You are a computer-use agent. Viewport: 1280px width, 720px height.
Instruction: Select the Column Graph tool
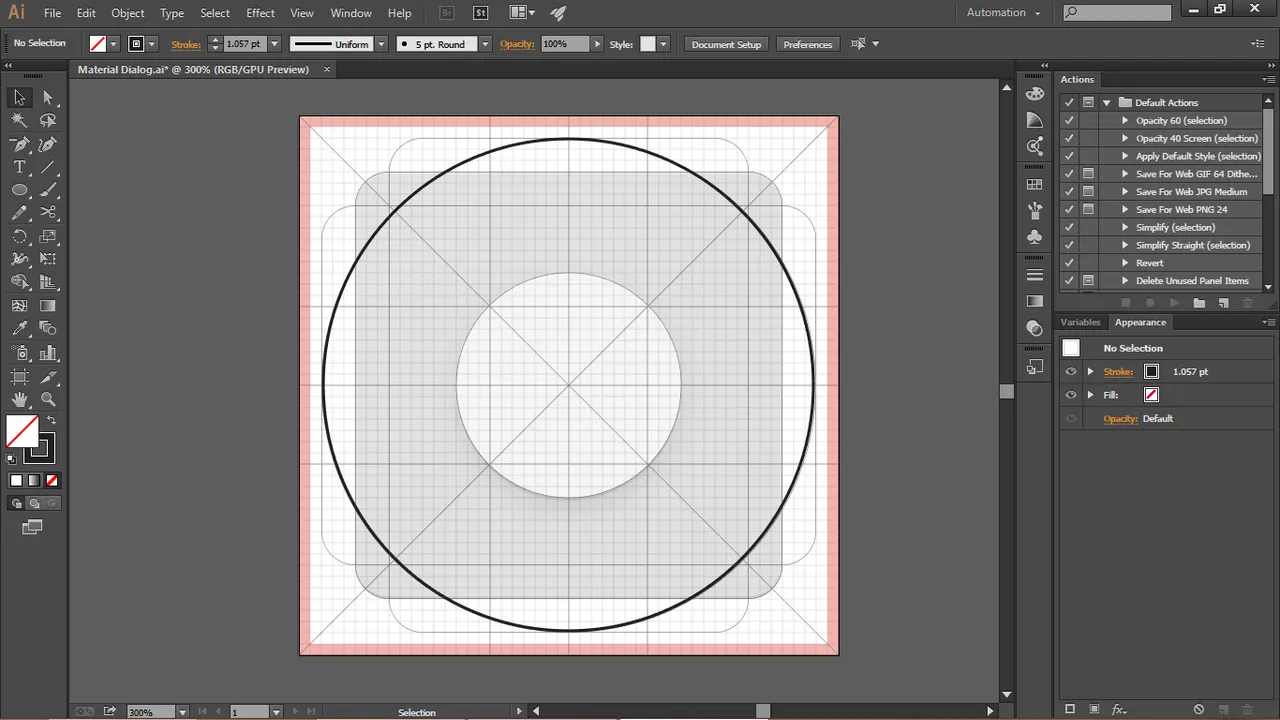click(48, 353)
